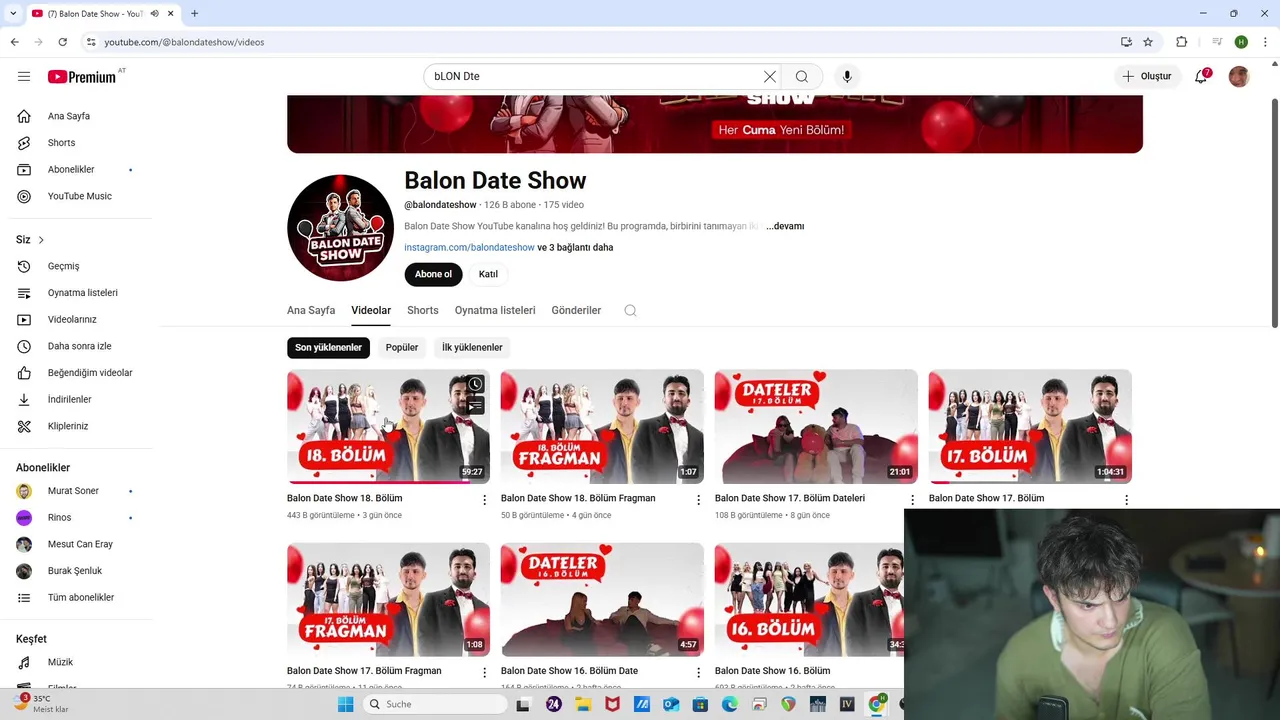This screenshot has height=720, width=1280.
Task: Open the weather widget showing 35°C
Action: (42, 704)
